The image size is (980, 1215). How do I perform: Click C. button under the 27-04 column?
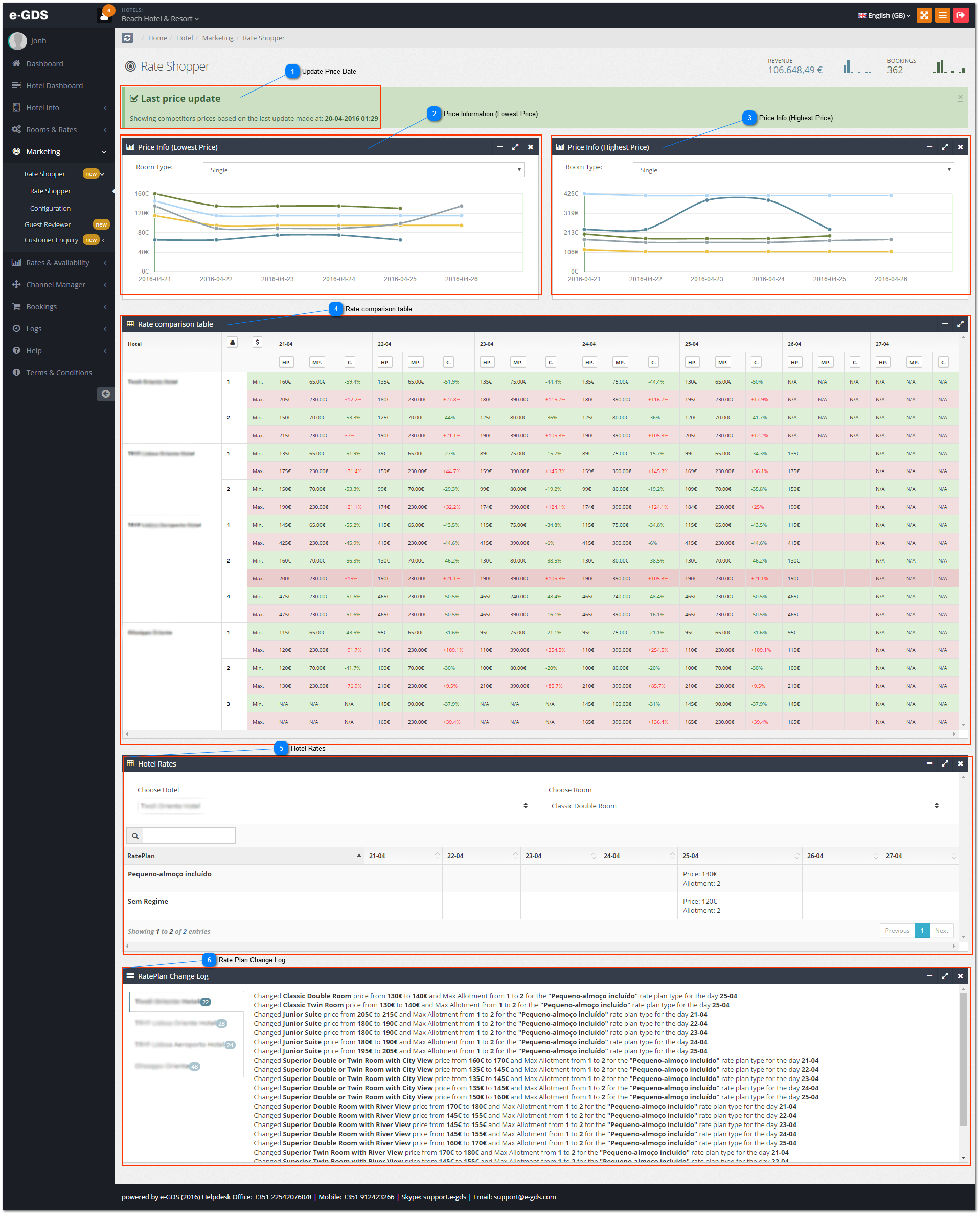click(x=943, y=362)
